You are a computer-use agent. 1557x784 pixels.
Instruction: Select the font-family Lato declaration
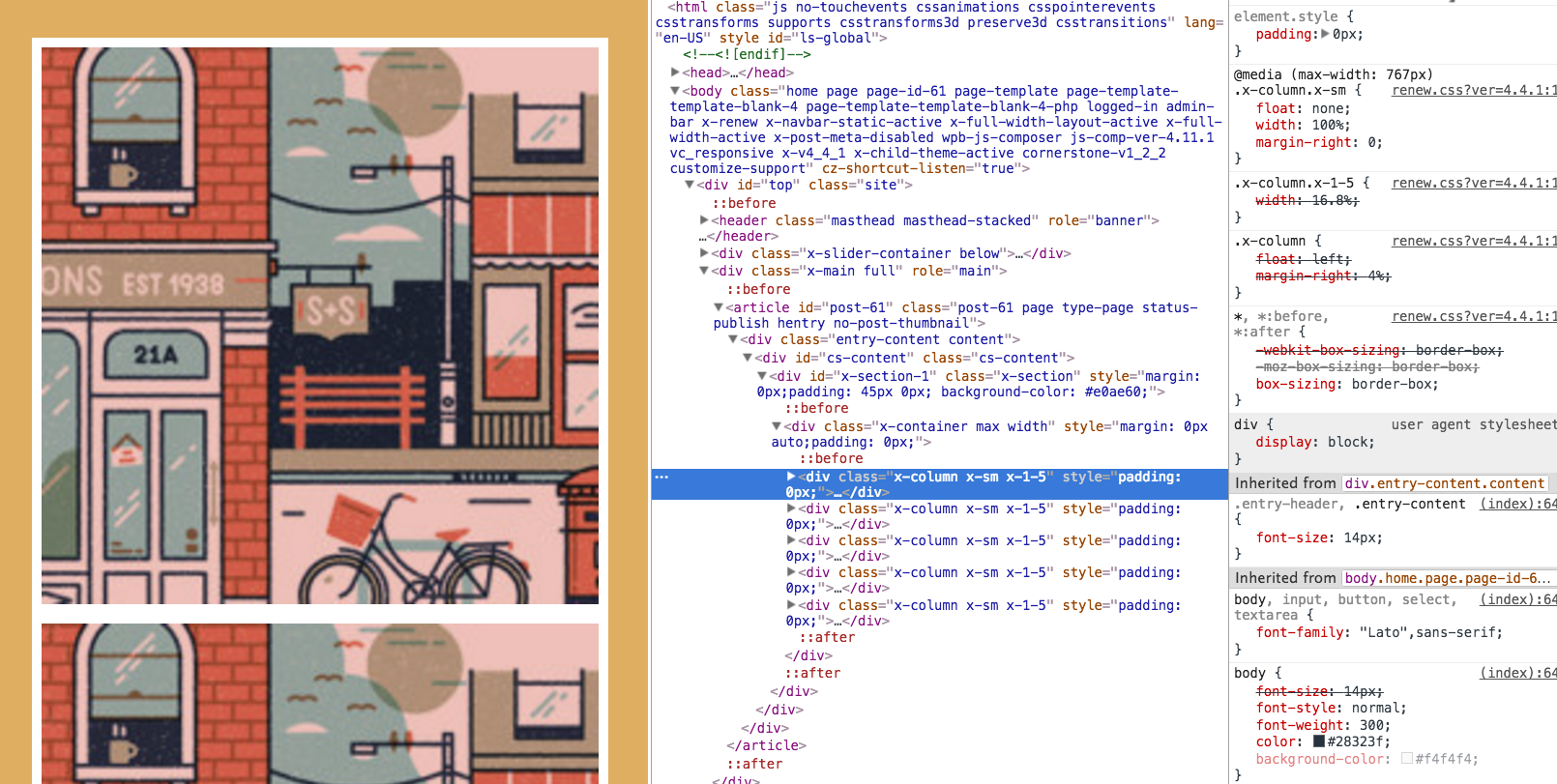click(1379, 632)
